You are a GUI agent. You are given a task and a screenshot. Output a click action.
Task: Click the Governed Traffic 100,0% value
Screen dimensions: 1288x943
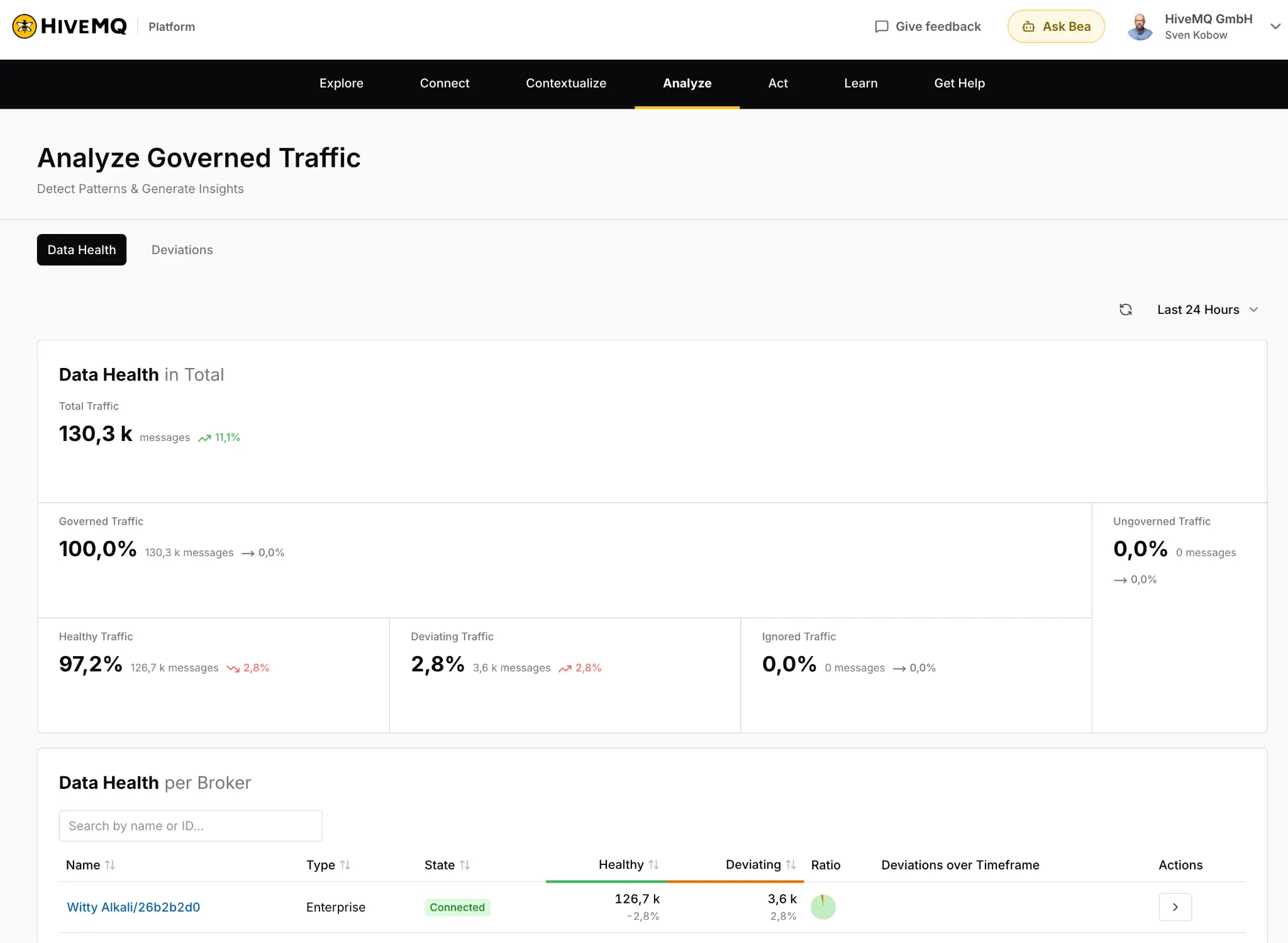pos(97,549)
